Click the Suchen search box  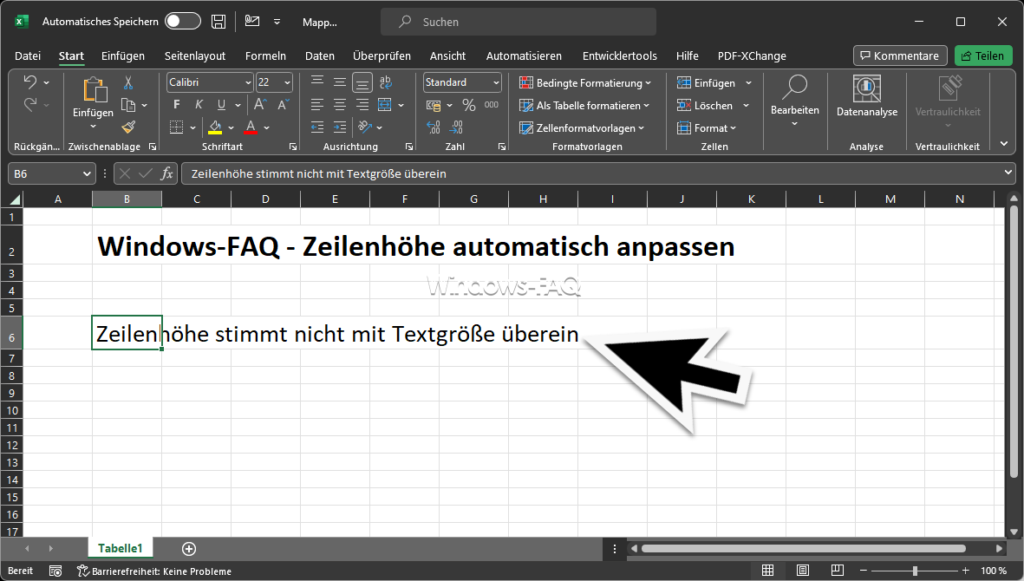click(x=519, y=22)
